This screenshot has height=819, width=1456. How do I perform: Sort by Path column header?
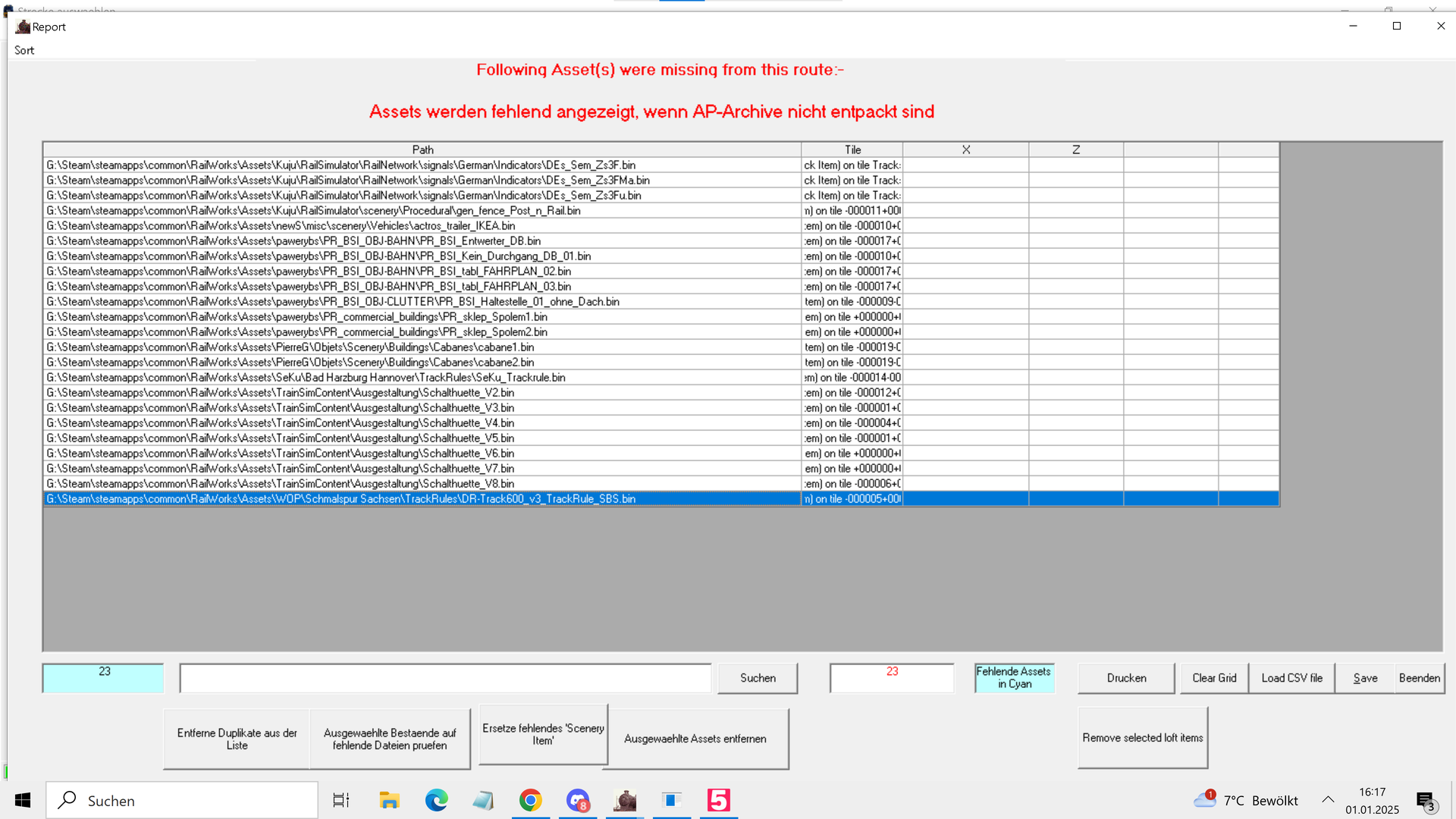click(x=422, y=149)
